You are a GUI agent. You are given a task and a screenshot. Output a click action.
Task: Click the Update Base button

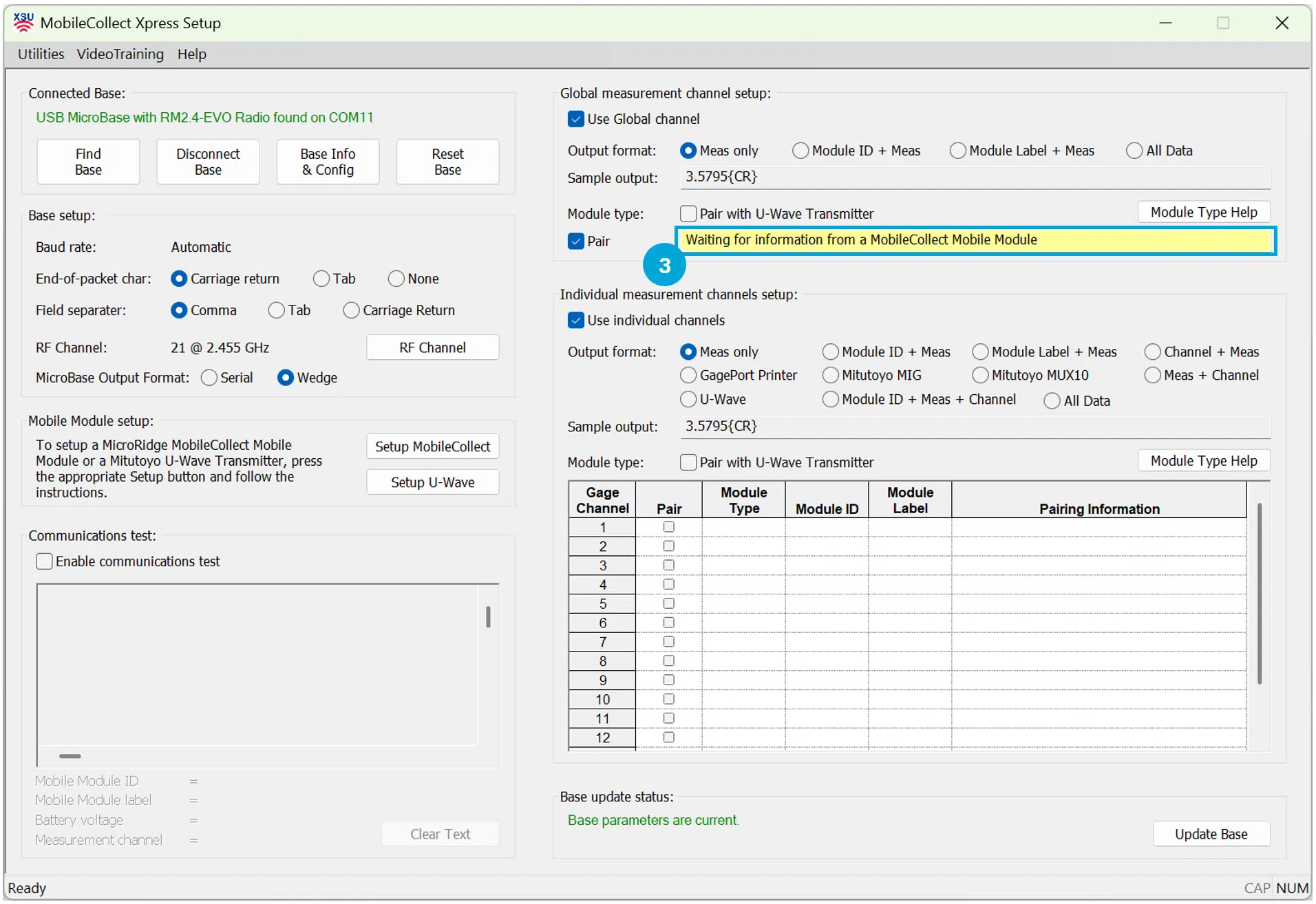pos(1211,835)
